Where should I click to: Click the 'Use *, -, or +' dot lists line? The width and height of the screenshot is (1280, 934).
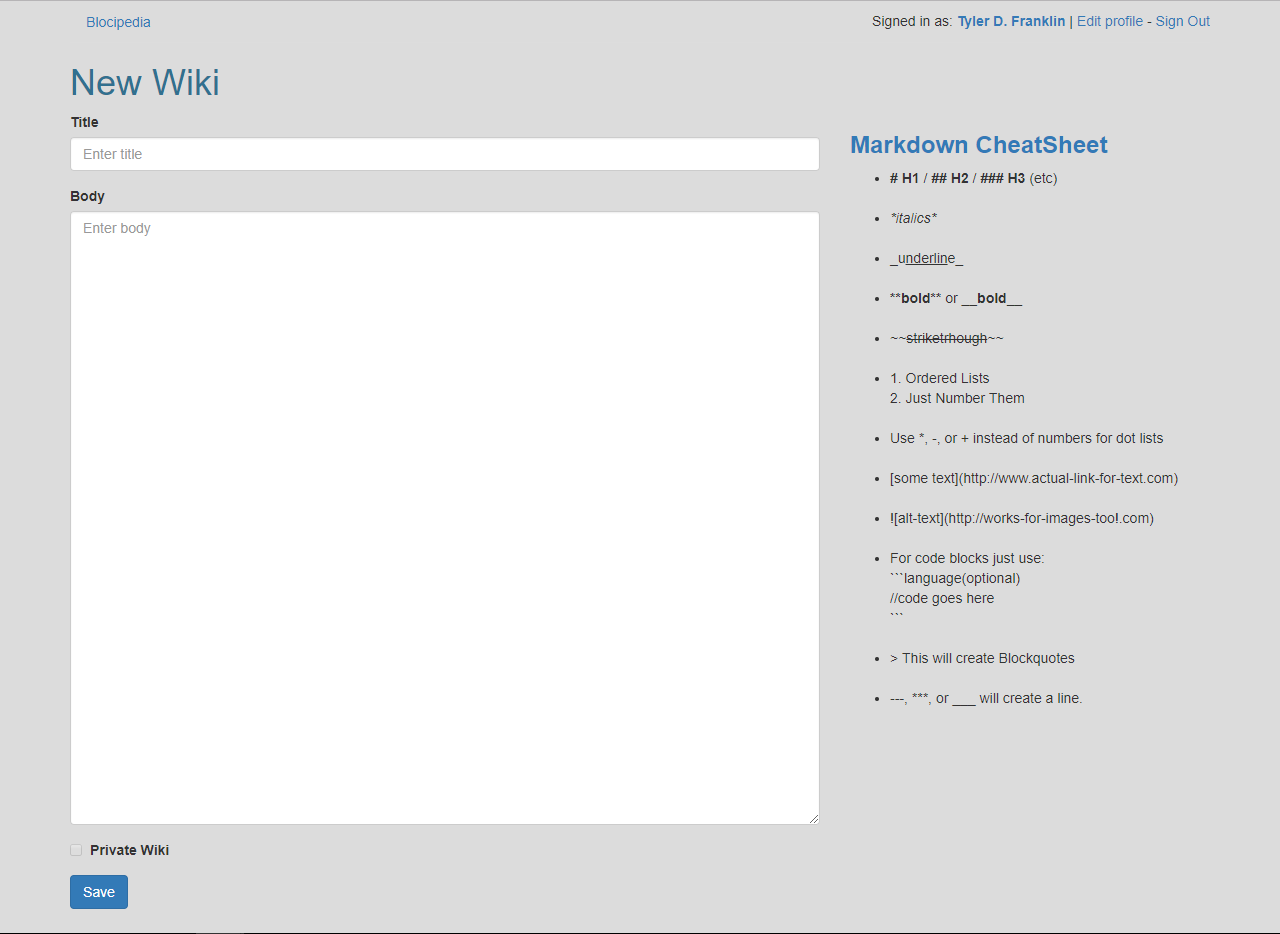click(x=1027, y=438)
